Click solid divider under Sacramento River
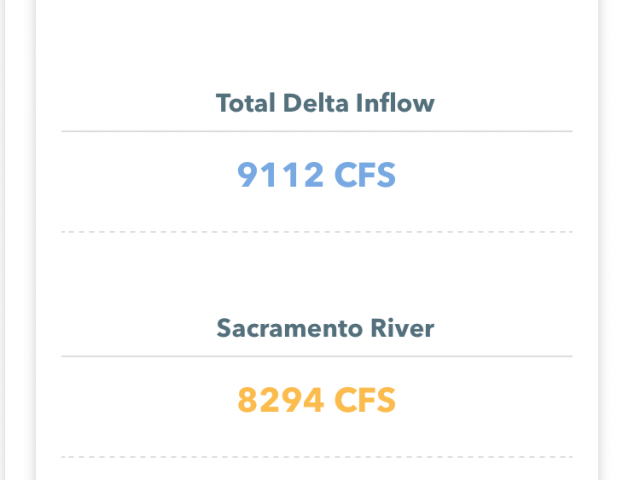This screenshot has height=480, width=640. point(317,356)
